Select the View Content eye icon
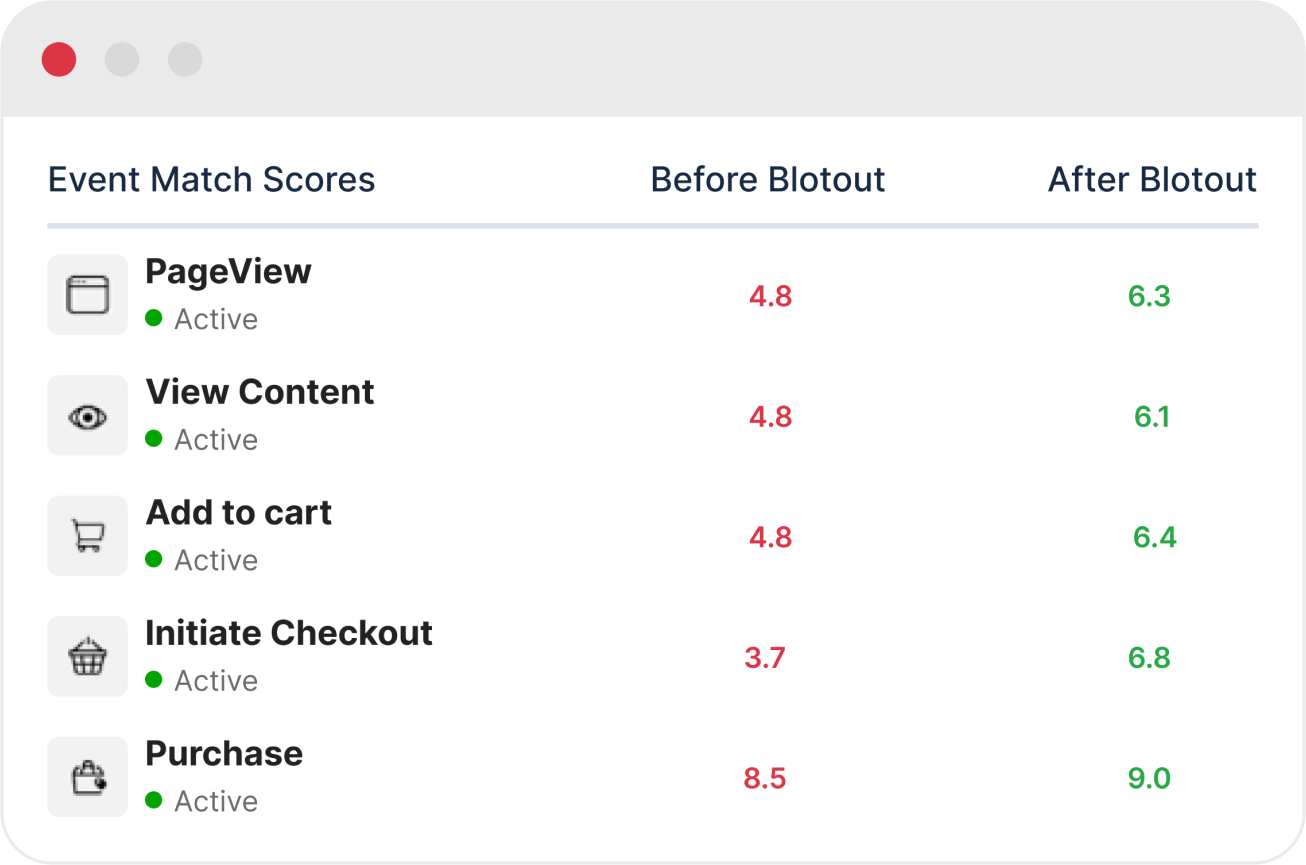Image resolution: width=1306 pixels, height=865 pixels. tap(87, 416)
